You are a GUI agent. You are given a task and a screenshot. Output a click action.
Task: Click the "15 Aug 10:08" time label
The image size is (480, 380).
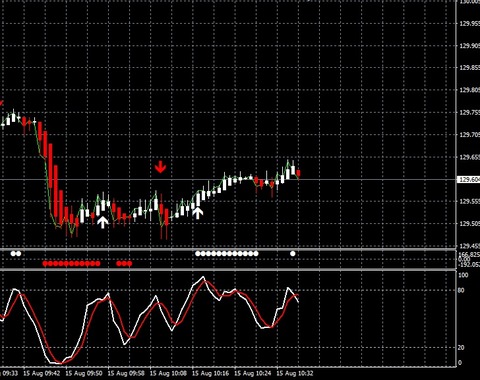[168, 373]
